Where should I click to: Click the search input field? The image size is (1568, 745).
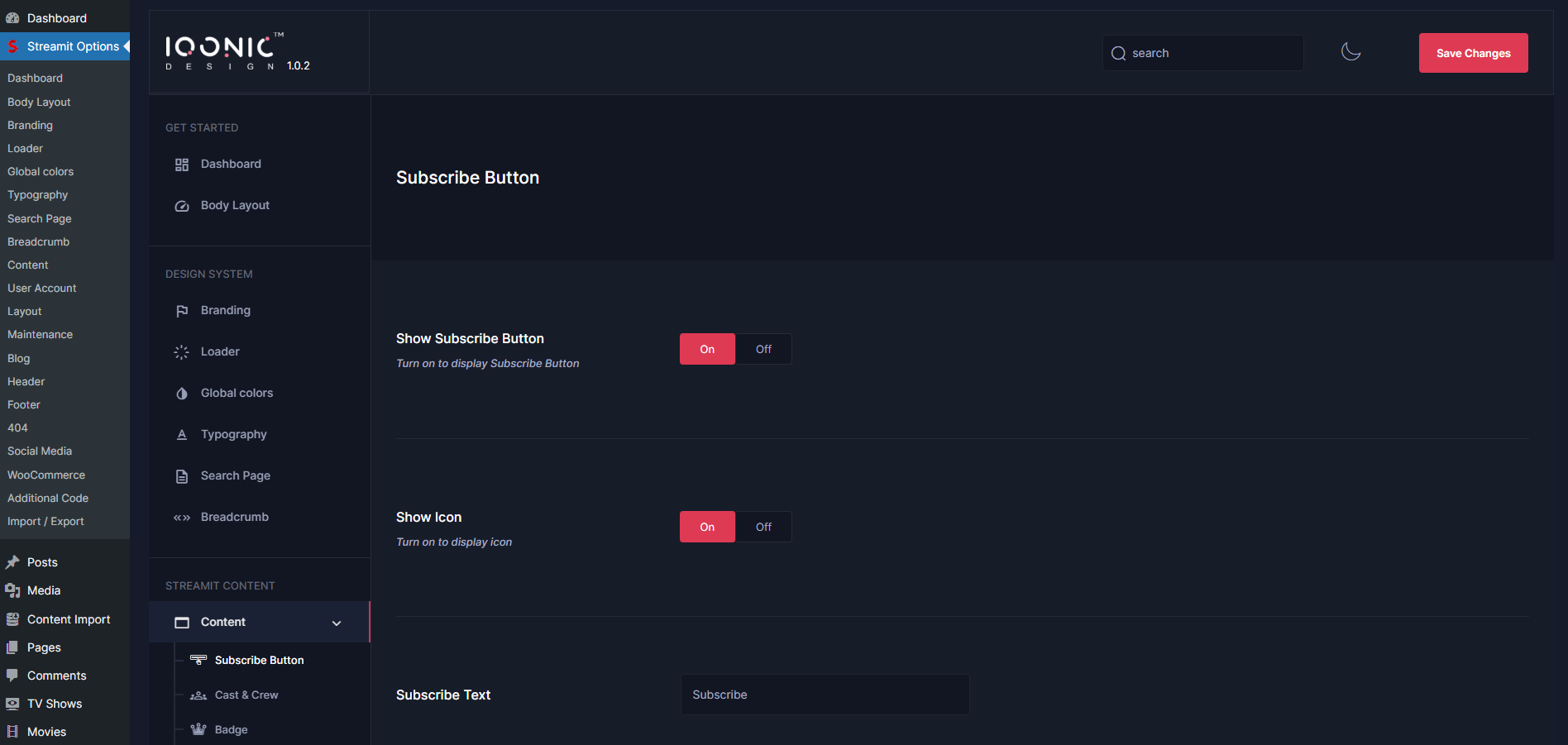[x=1202, y=53]
